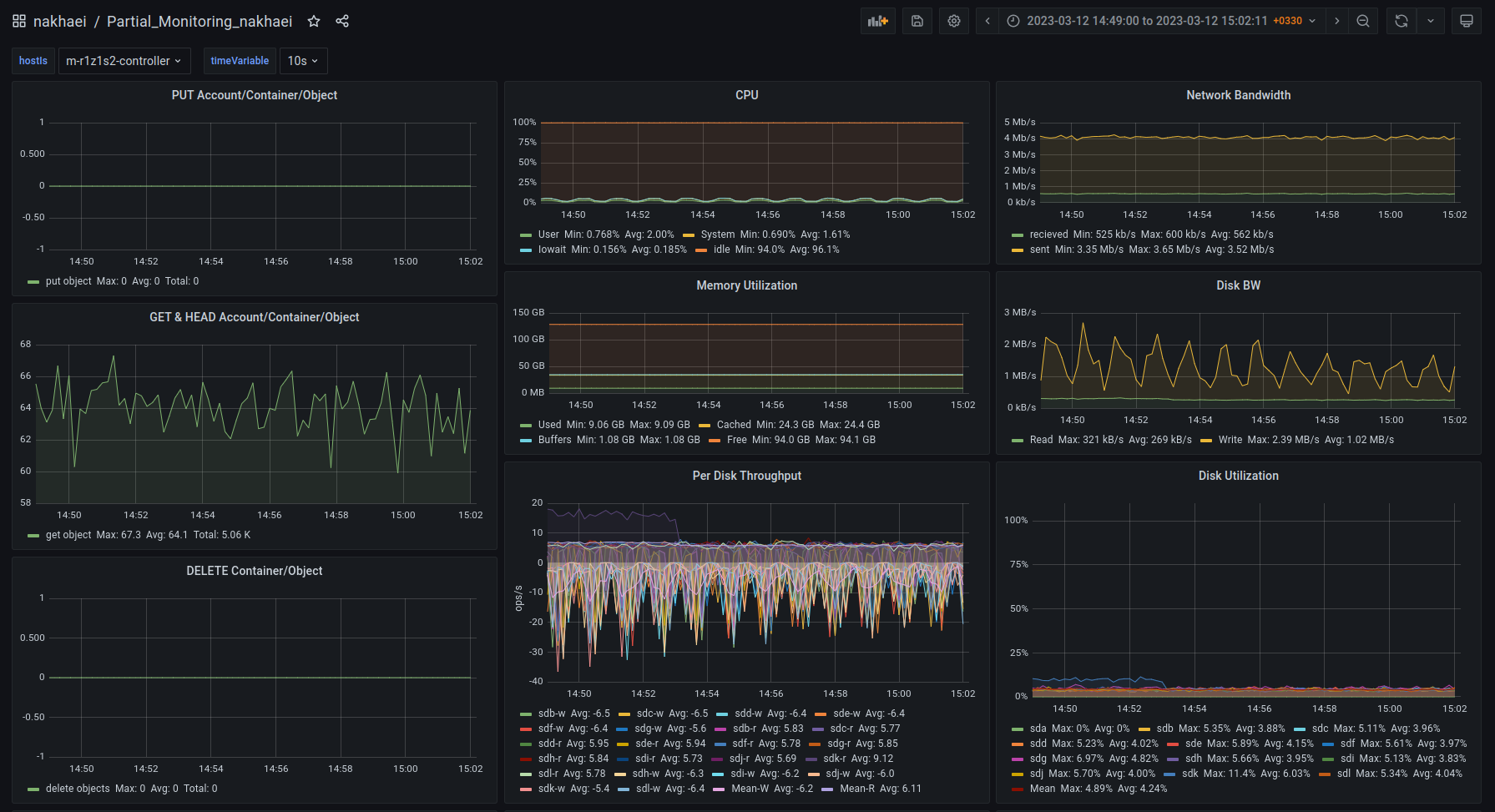This screenshot has width=1495, height=812.
Task: Click the dashboards grid icon
Action: [x=19, y=21]
